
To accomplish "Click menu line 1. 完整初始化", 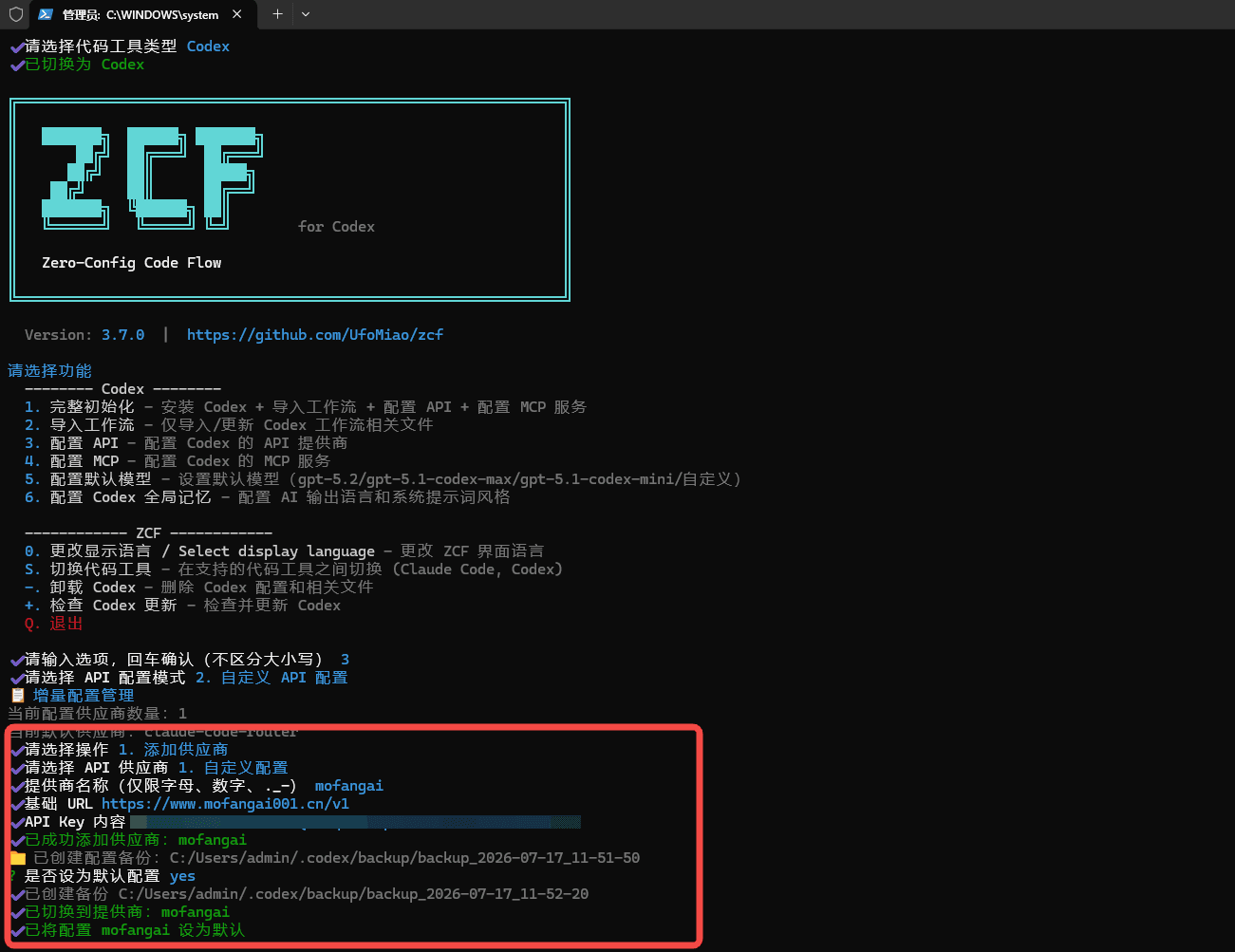I will (x=306, y=407).
